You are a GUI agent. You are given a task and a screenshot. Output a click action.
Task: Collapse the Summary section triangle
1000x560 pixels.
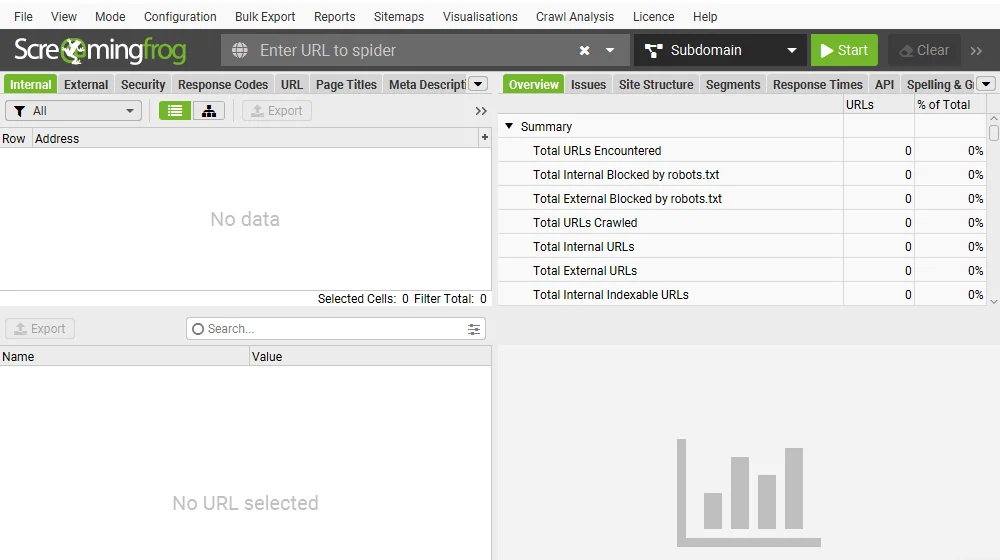pos(509,126)
